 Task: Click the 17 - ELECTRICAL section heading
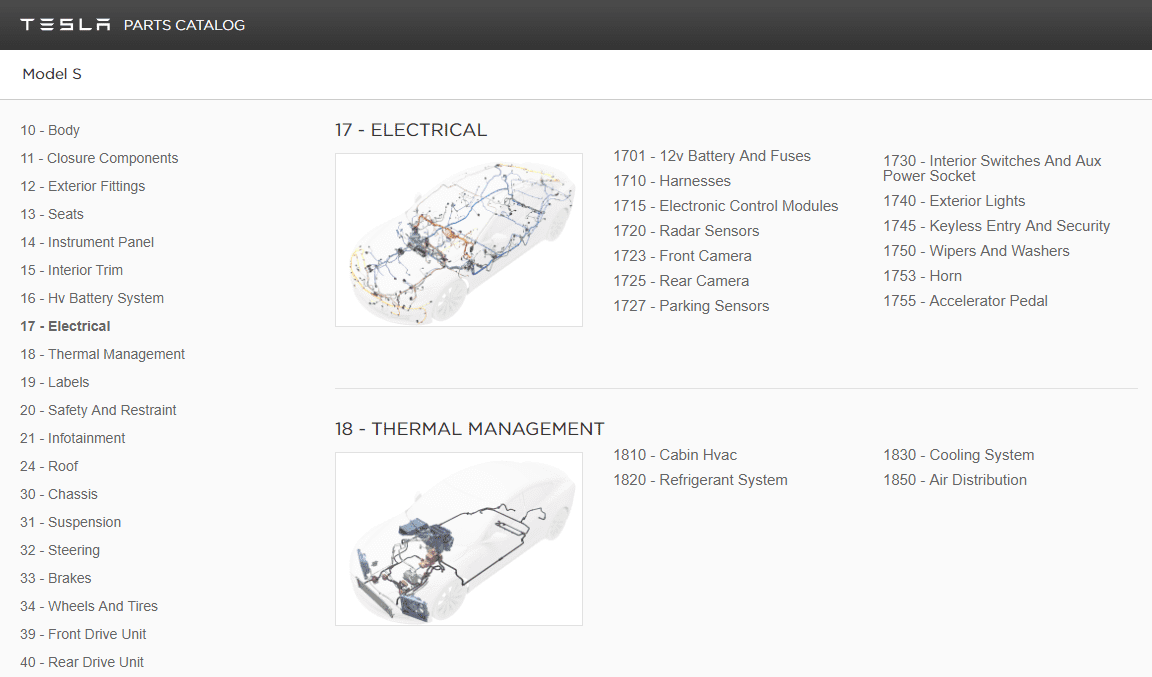coord(411,130)
